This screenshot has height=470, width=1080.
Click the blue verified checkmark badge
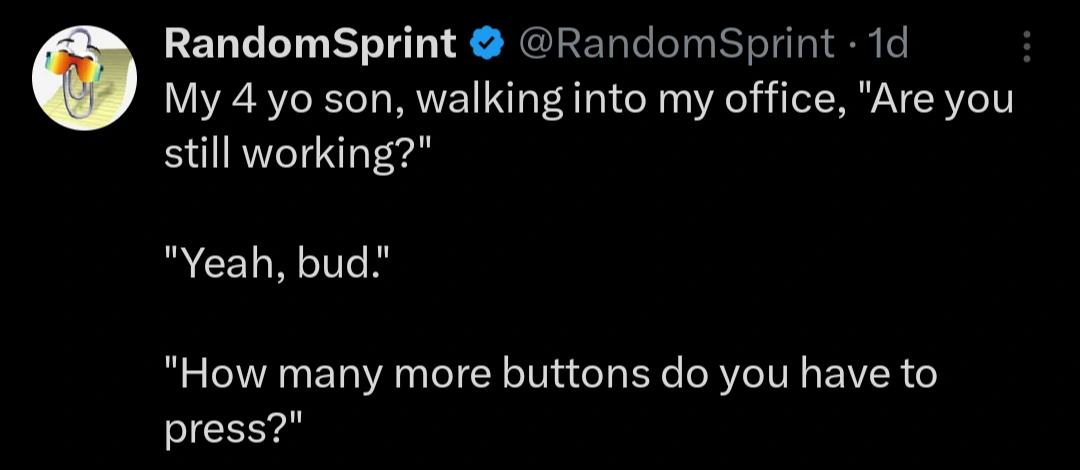point(487,45)
